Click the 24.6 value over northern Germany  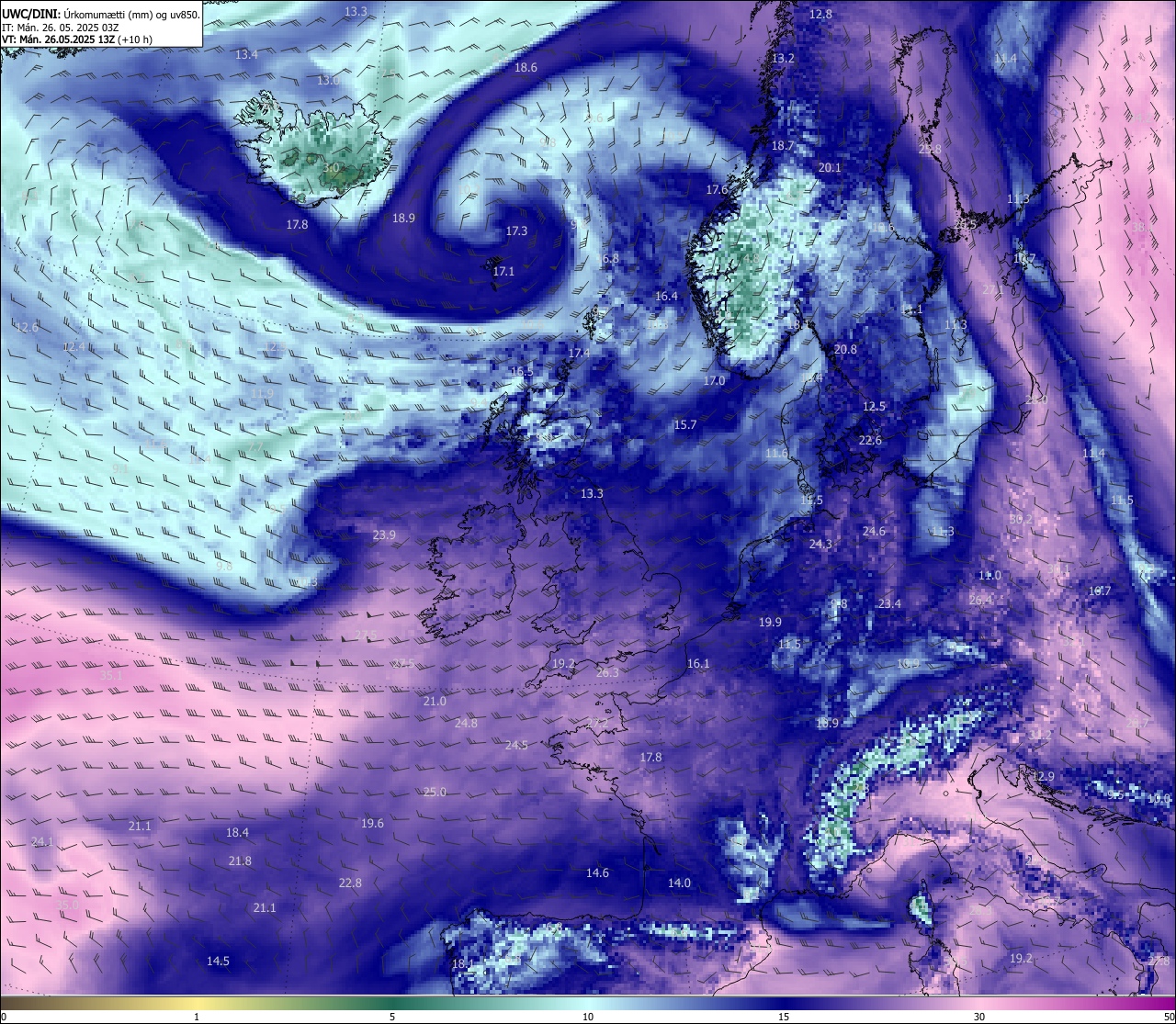874,532
